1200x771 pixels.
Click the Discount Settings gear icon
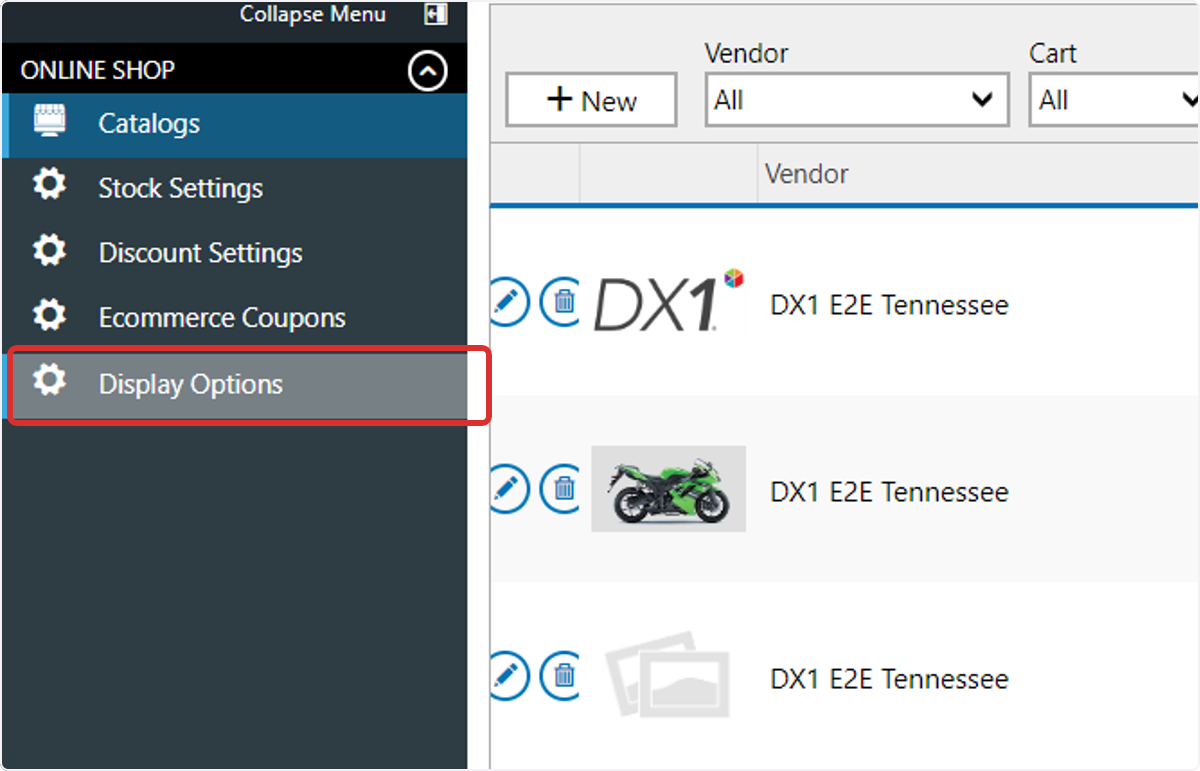click(x=49, y=251)
